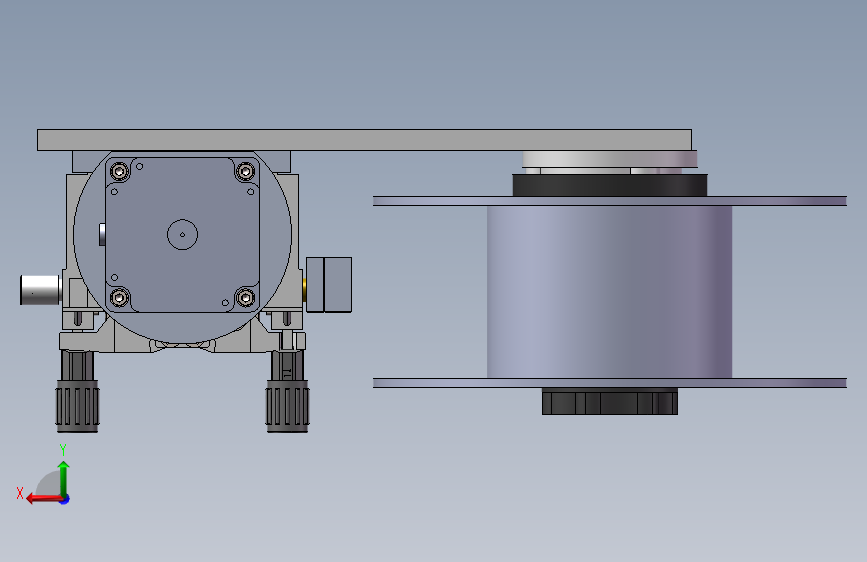
Task: Select the silver hub under the top plate
Action: pyautogui.click(x=609, y=159)
